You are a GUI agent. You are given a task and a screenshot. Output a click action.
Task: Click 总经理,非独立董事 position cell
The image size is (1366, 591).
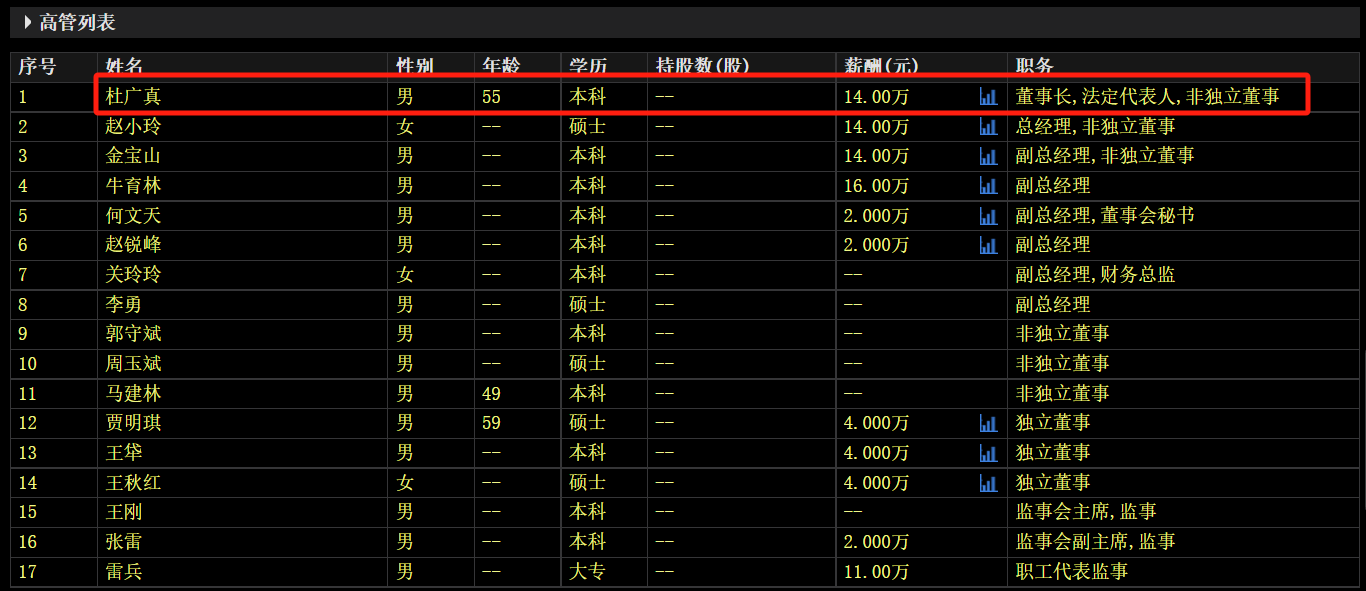(1095, 127)
